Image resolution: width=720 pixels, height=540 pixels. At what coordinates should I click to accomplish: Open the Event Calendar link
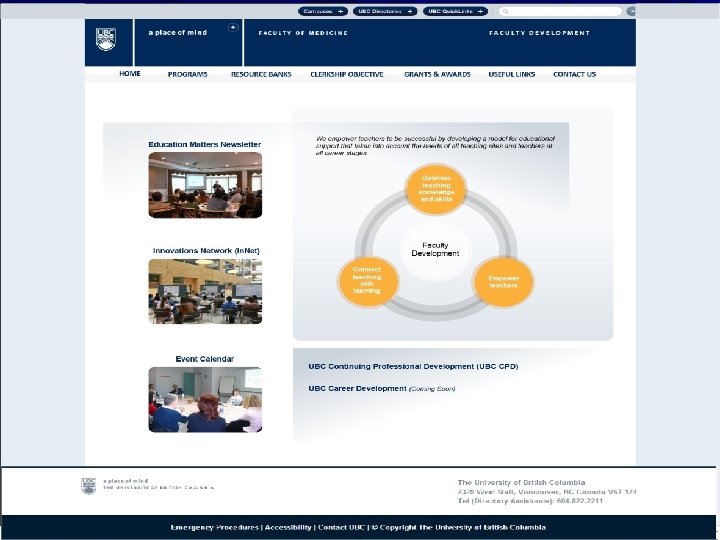point(205,359)
